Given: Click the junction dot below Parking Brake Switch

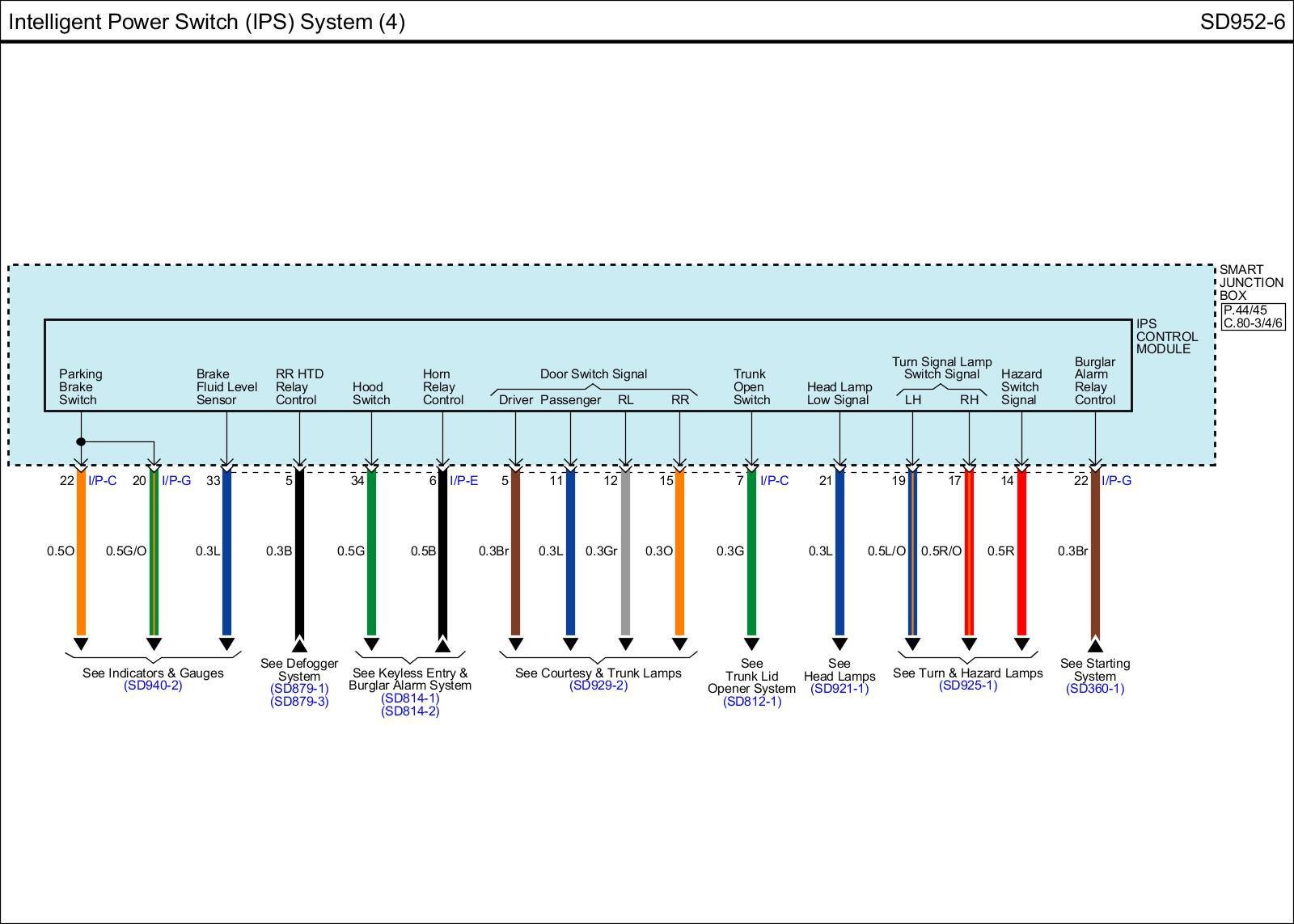Looking at the screenshot, I should tap(81, 441).
